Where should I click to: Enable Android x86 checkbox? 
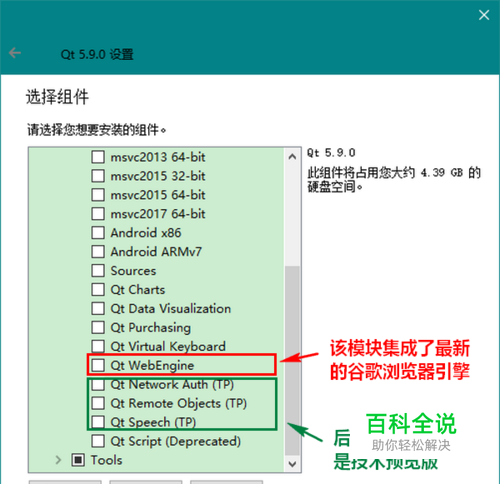click(98, 233)
